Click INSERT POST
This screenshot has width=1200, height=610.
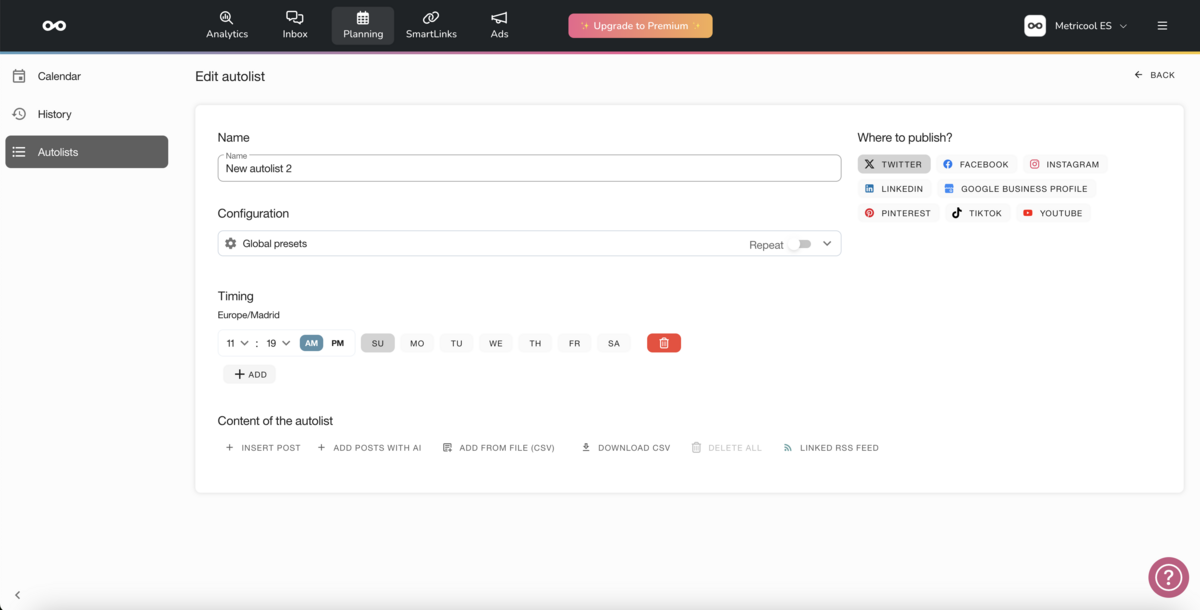coord(263,448)
